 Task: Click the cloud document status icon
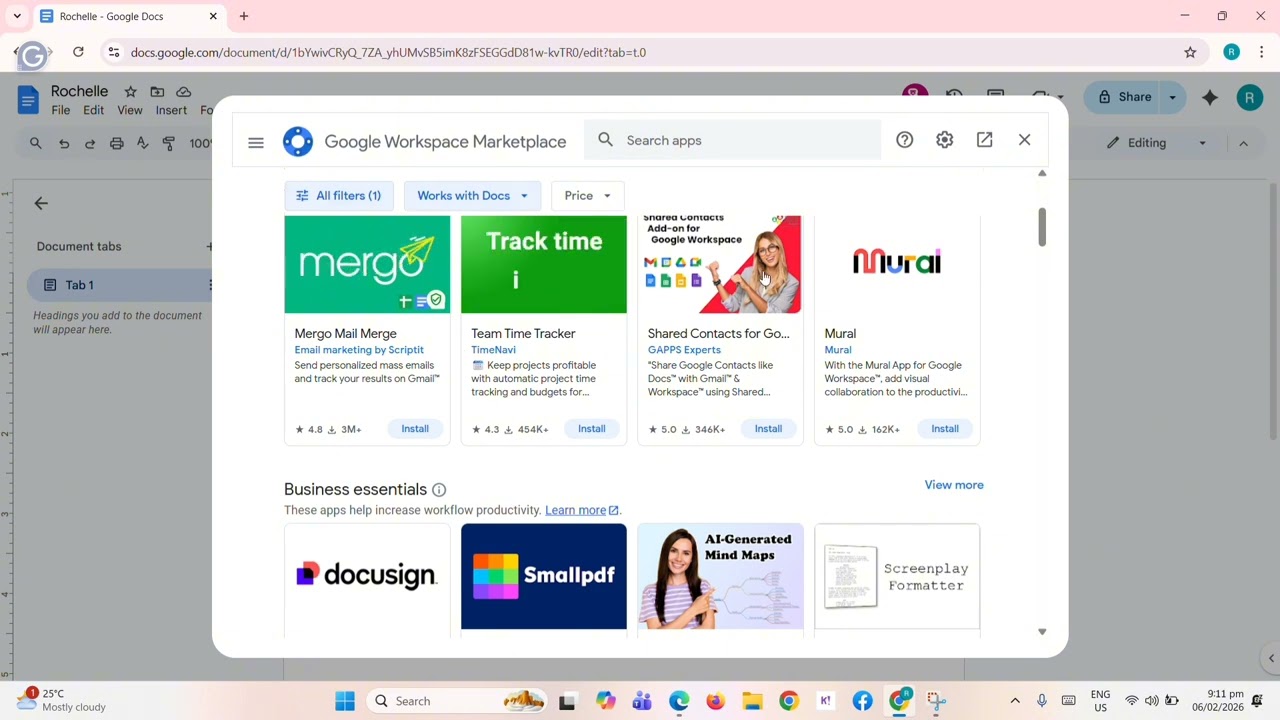tap(183, 92)
